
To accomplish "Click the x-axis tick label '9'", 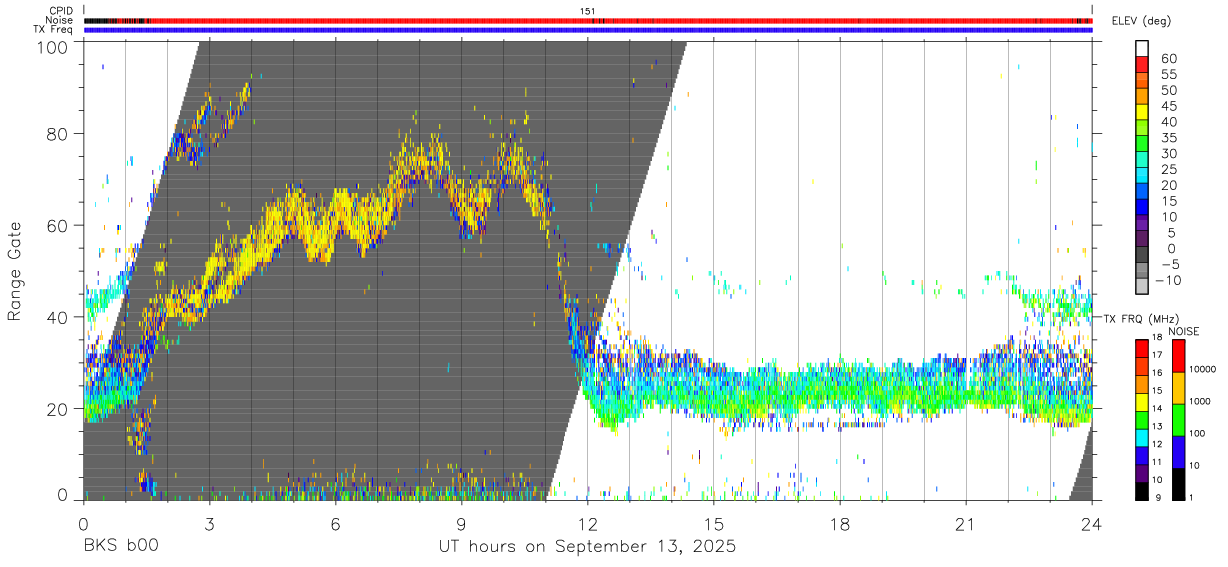I will tap(461, 523).
